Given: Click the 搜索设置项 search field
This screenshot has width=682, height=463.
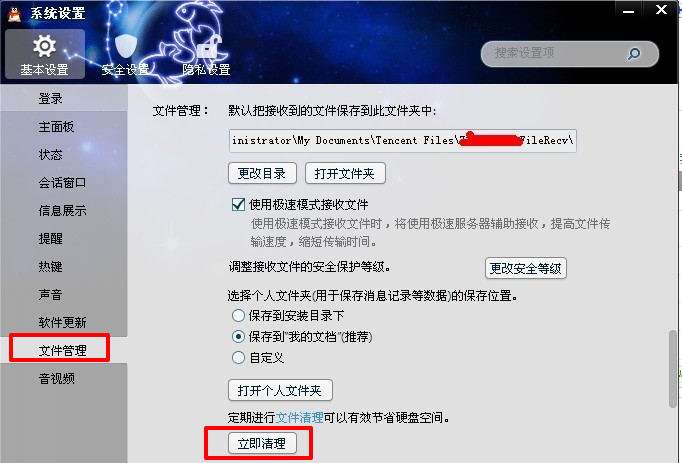Looking at the screenshot, I should 553,54.
